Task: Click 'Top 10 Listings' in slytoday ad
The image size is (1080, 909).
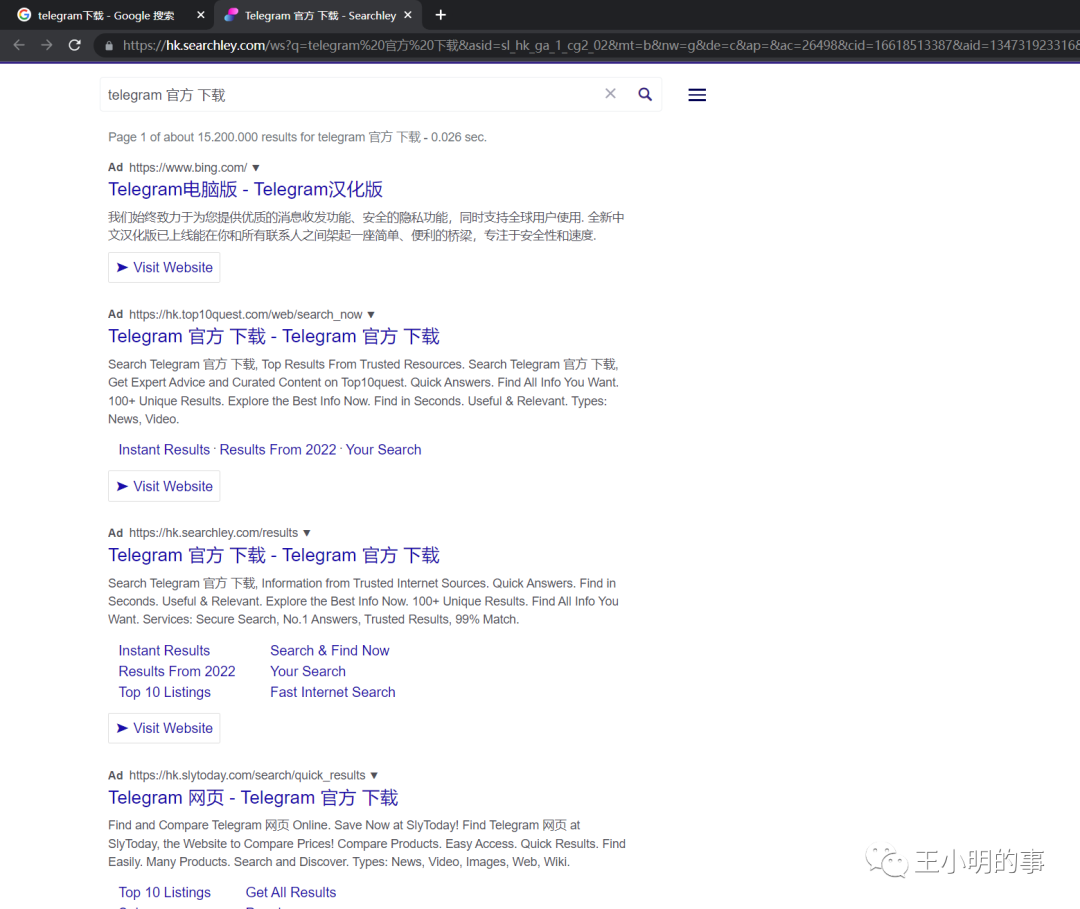Action: click(x=165, y=892)
